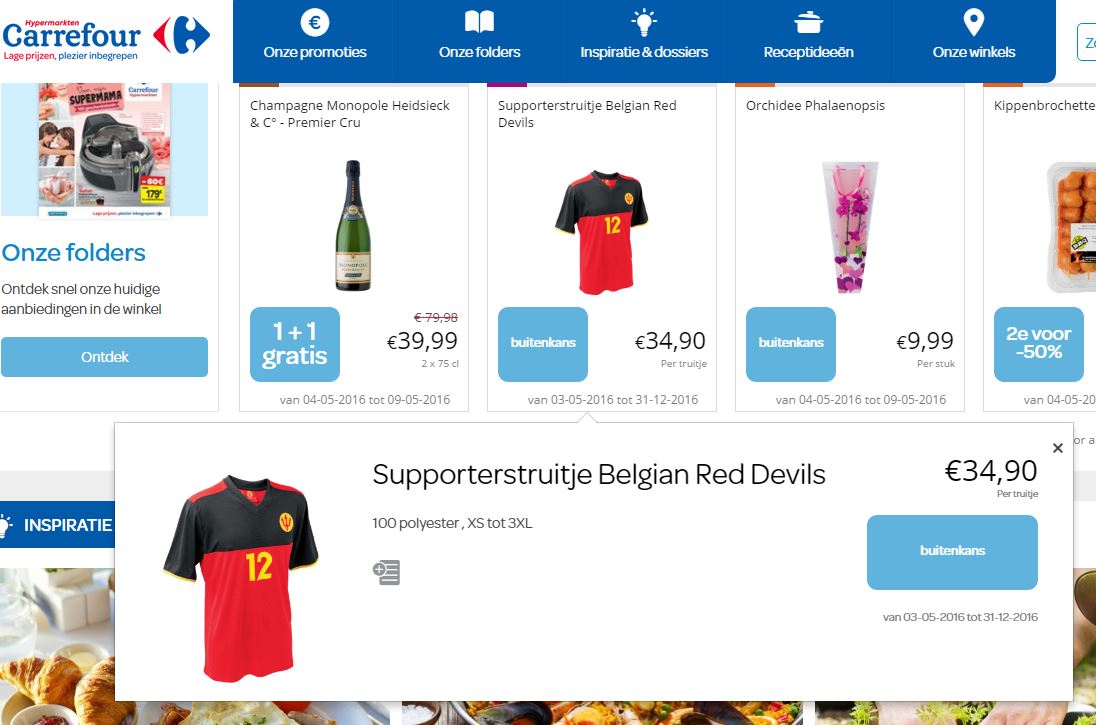Open the Champagne Monopole Heidsieck bottle image
This screenshot has height=725, width=1096.
click(353, 225)
